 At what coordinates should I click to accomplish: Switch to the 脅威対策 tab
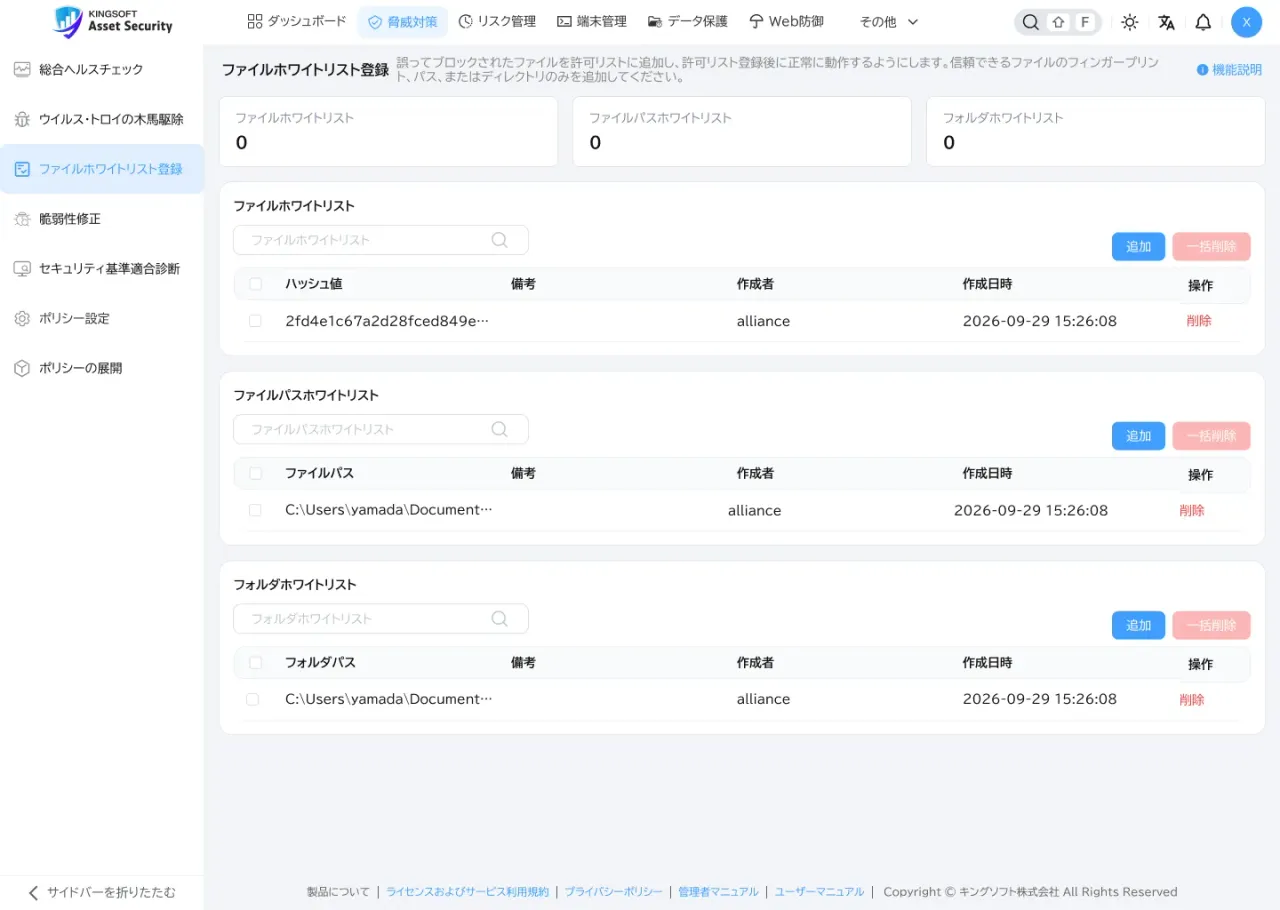[402, 21]
